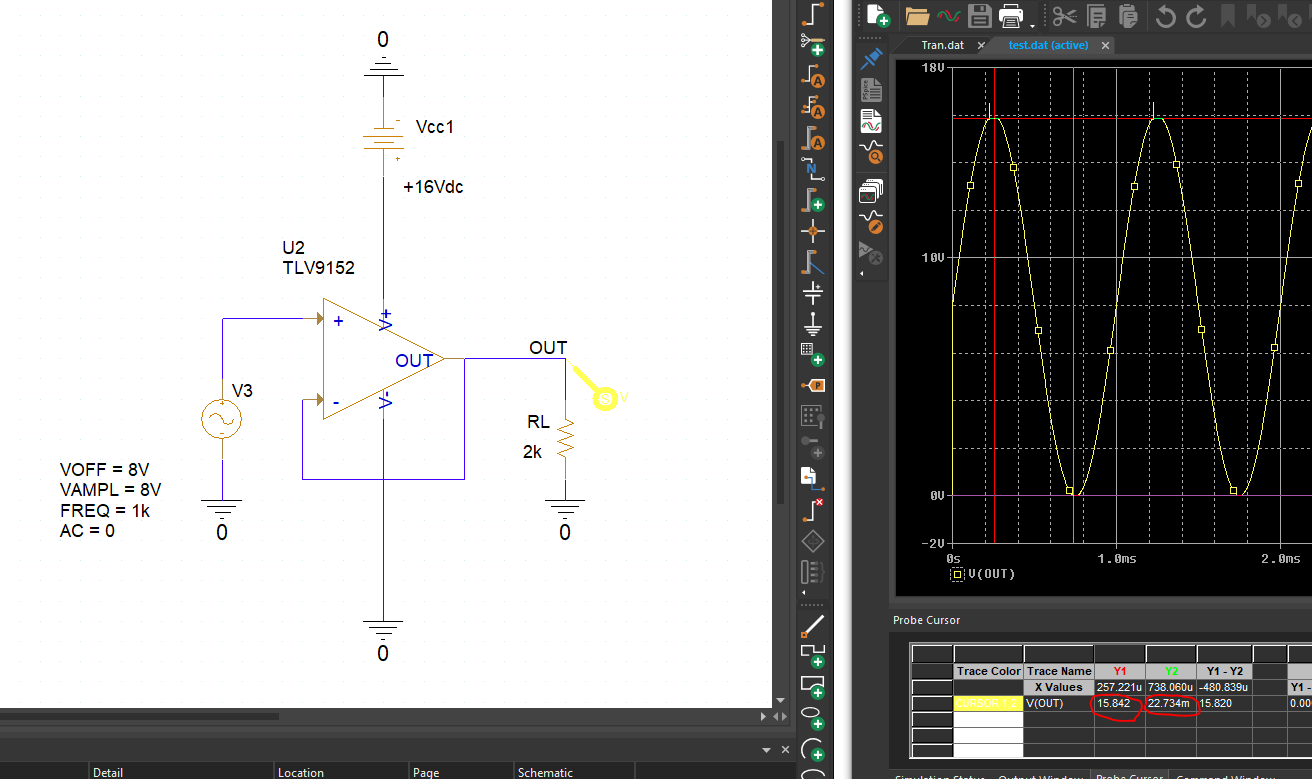Save using the floppy disk icon
Viewport: 1312px width, 779px height.
(979, 15)
